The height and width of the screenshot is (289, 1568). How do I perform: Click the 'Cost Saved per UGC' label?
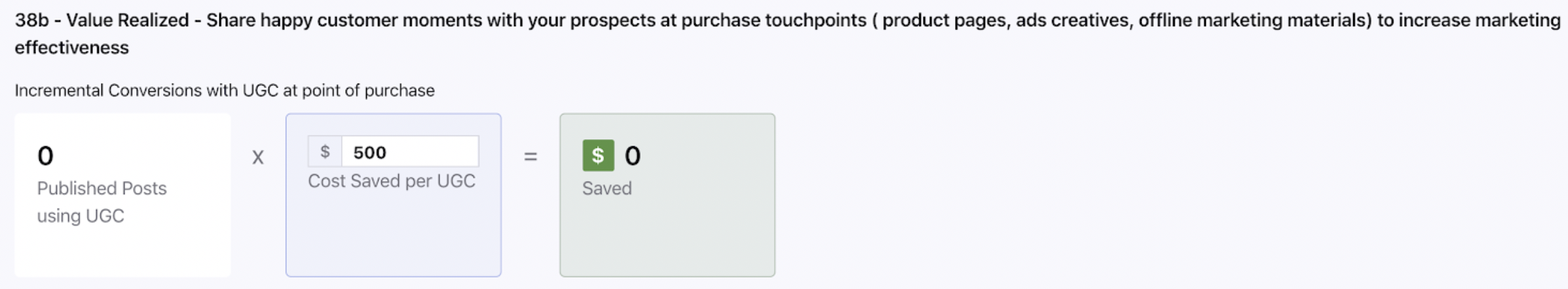[x=392, y=181]
